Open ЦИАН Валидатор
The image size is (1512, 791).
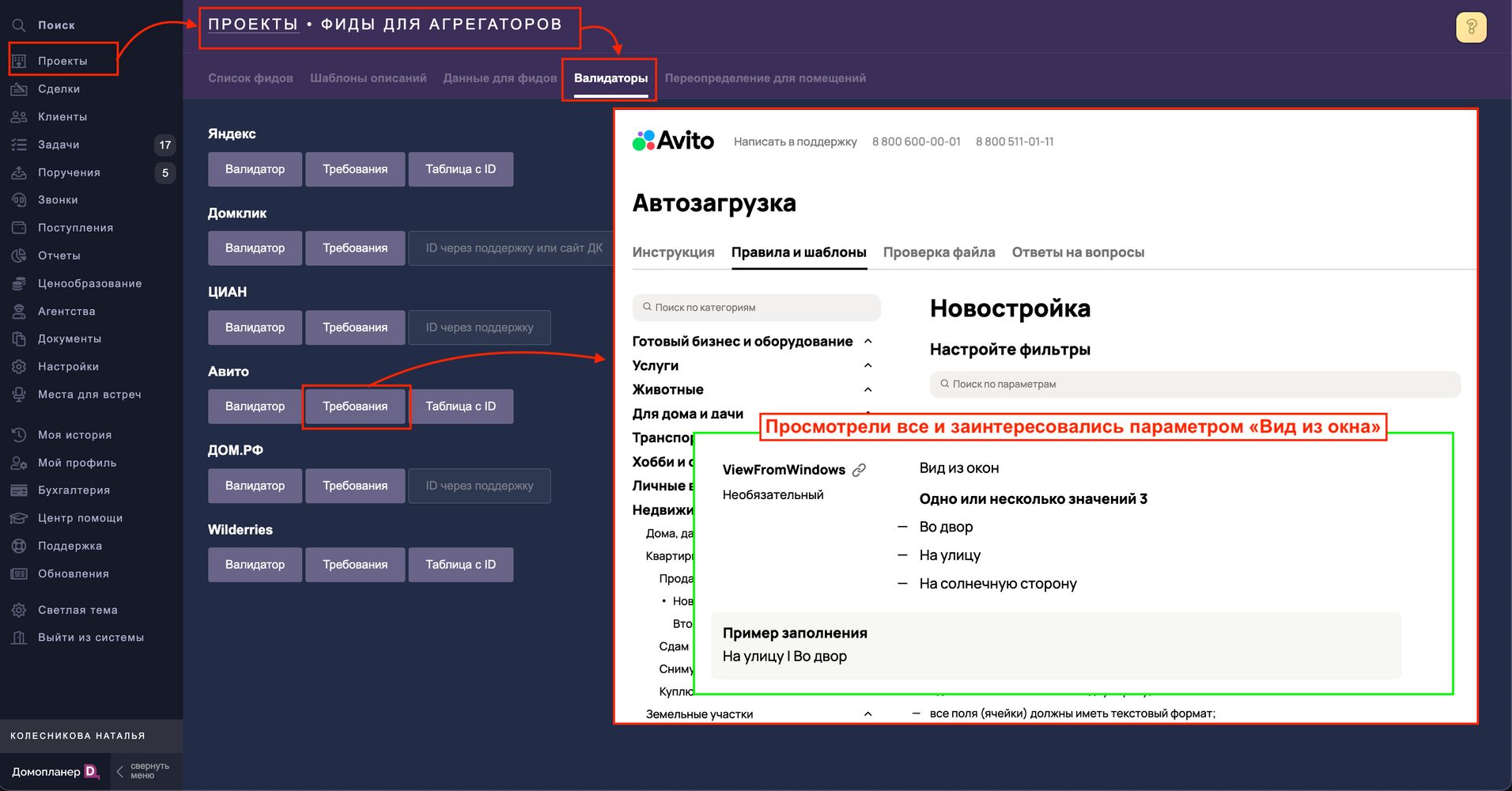(255, 327)
